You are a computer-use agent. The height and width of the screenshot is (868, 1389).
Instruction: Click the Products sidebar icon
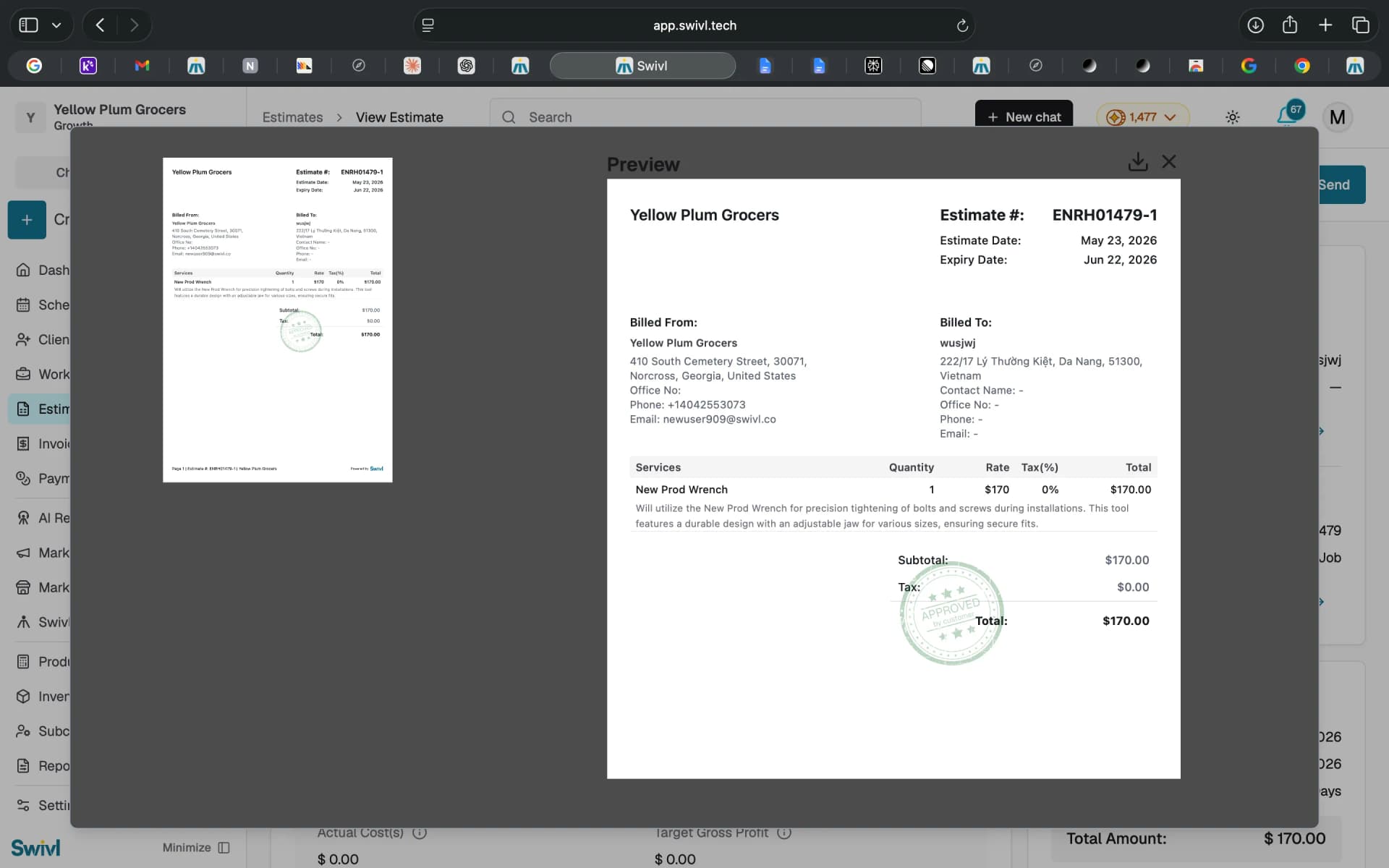click(23, 661)
